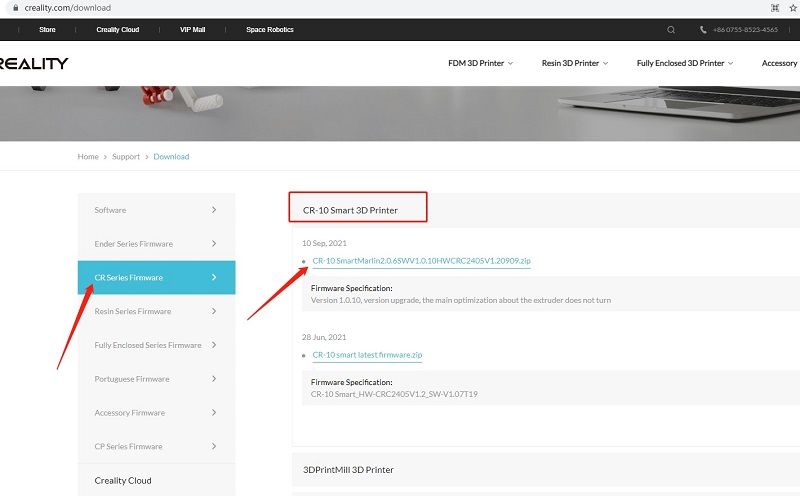Viewport: 800px width, 496px height.
Task: Select Accessory Firmware in sidebar
Action: [x=129, y=413]
